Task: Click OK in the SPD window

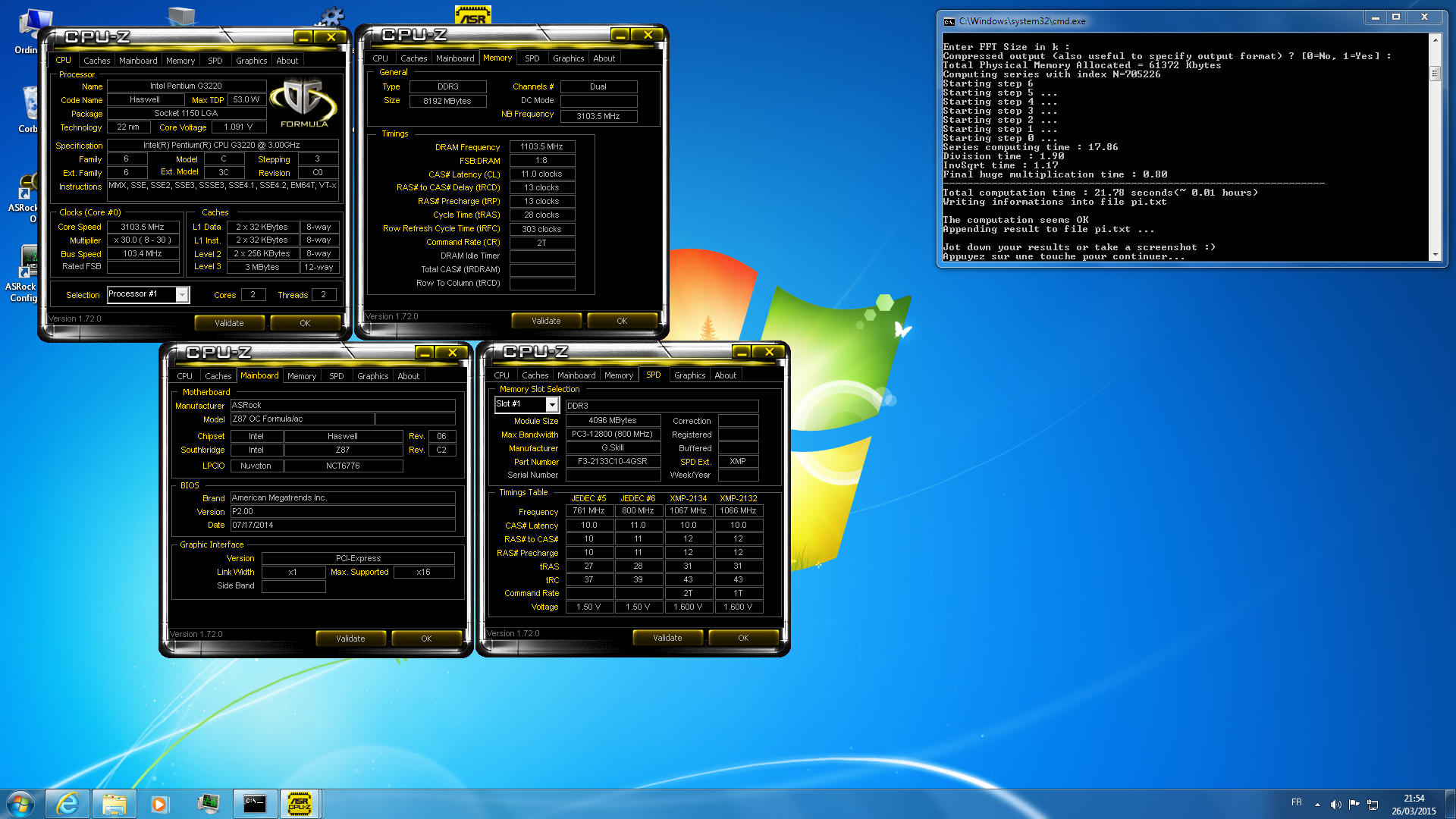Action: tap(743, 638)
